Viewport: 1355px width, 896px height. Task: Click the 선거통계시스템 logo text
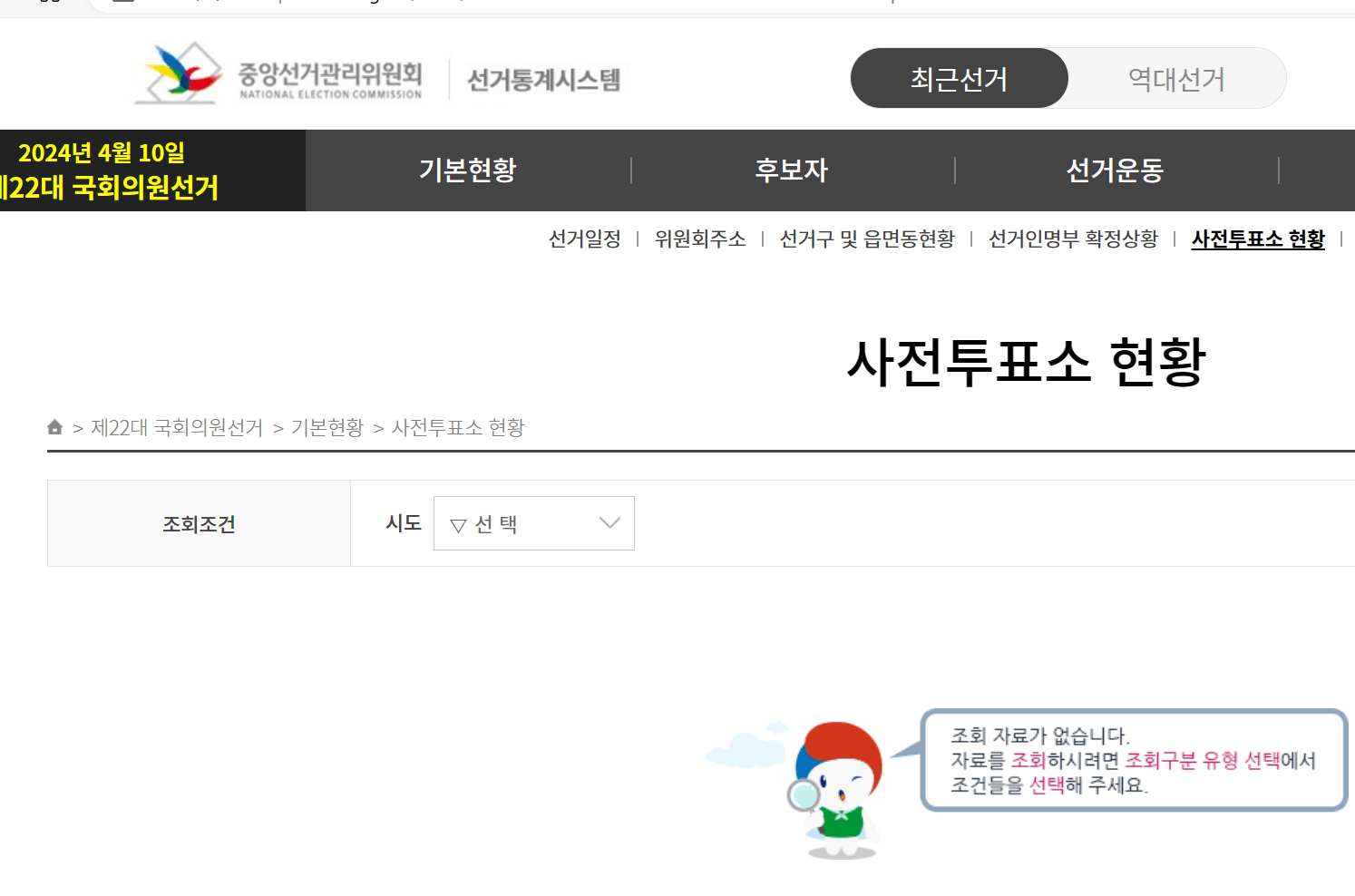pyautogui.click(x=541, y=78)
